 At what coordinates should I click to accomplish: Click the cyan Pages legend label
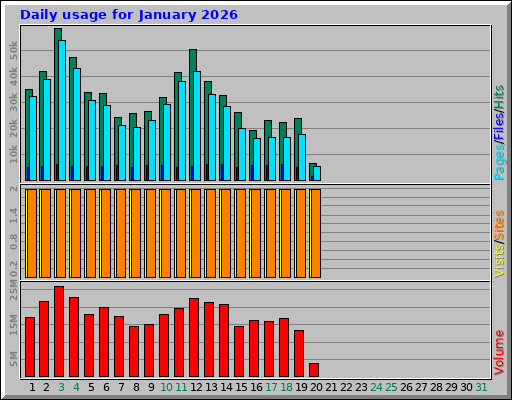(x=499, y=163)
